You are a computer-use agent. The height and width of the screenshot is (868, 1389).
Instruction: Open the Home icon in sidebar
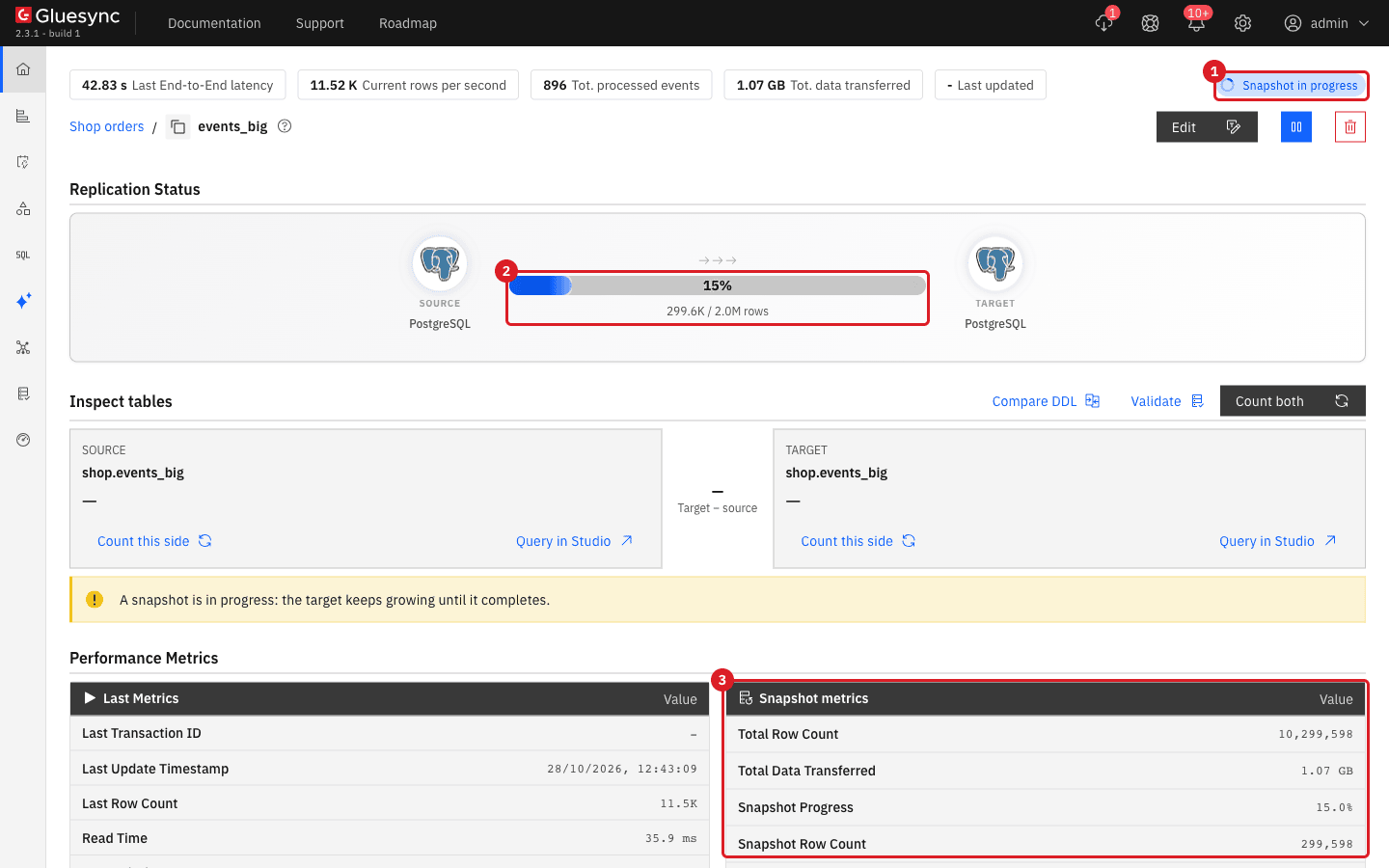tap(23, 69)
